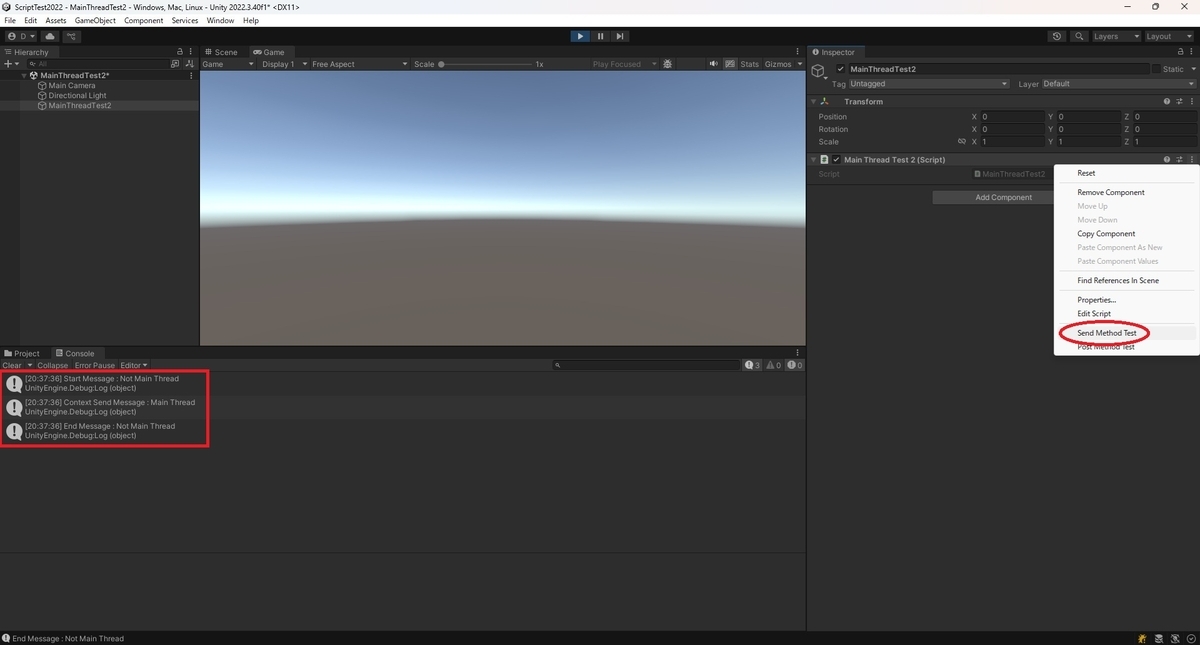Open the Main Thread Test 2 script help icon
Viewport: 1200px width, 645px height.
pos(1167,160)
